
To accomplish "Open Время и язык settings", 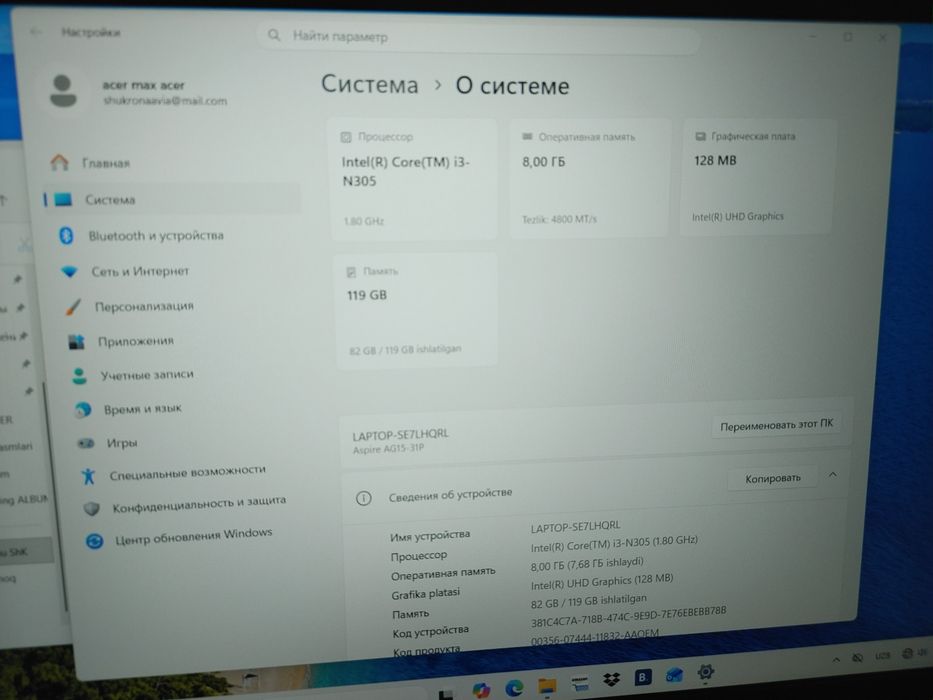I will (x=129, y=409).
